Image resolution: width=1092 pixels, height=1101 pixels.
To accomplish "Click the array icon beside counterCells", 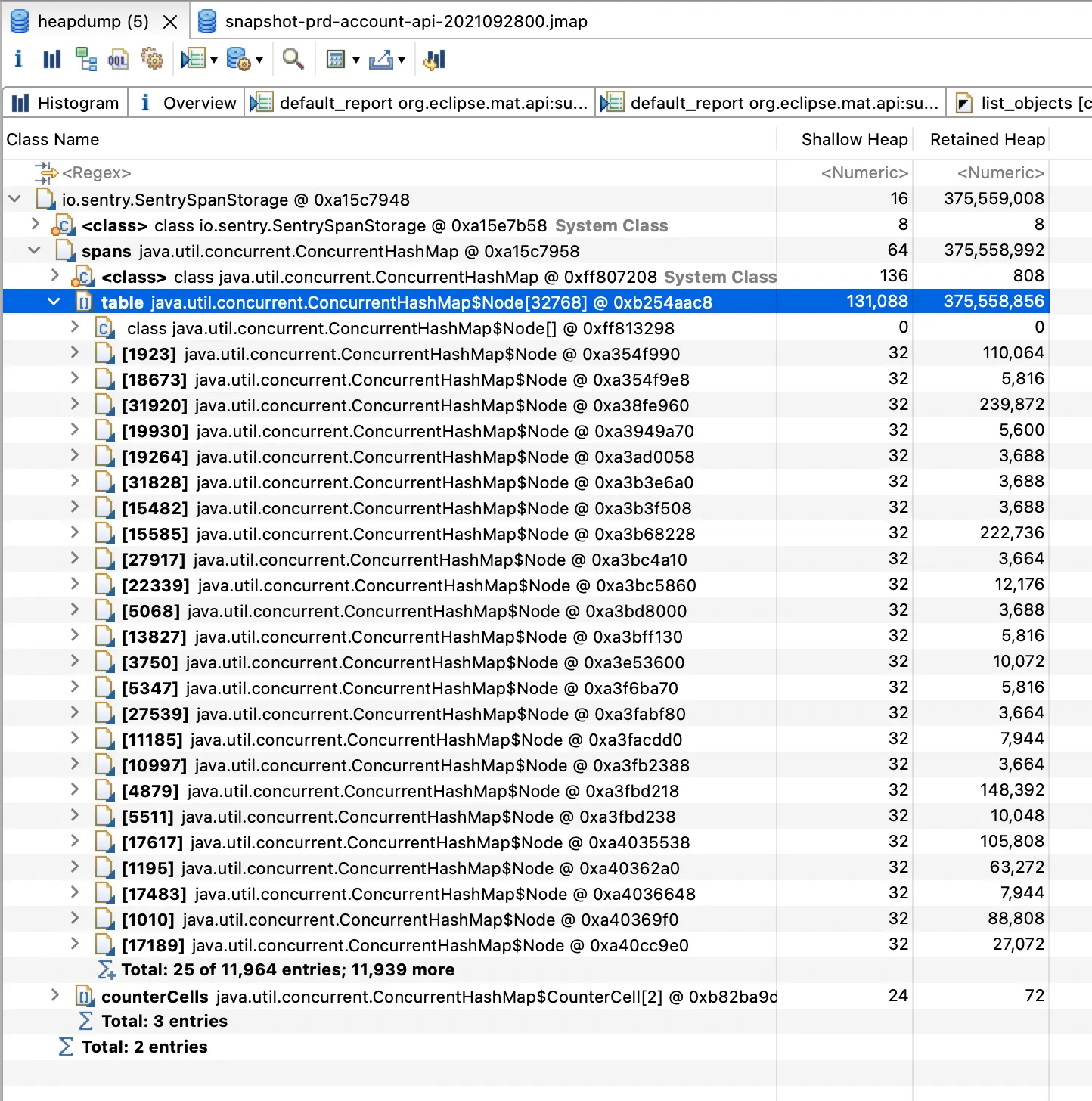I will [85, 997].
